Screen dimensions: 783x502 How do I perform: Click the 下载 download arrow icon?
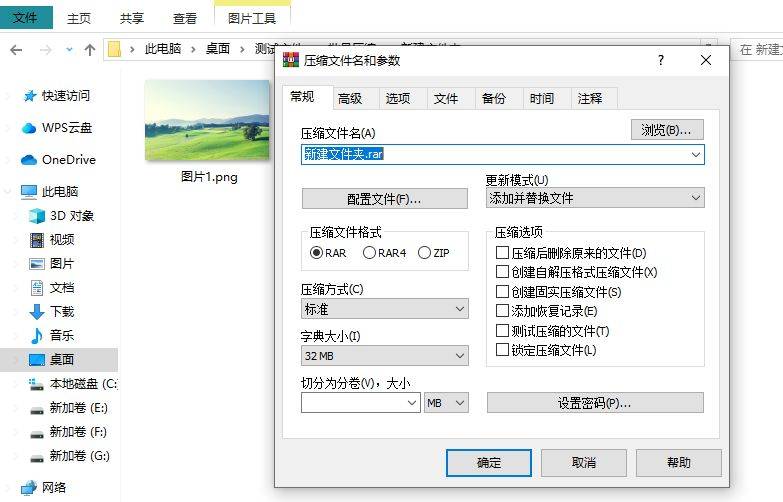click(37, 312)
